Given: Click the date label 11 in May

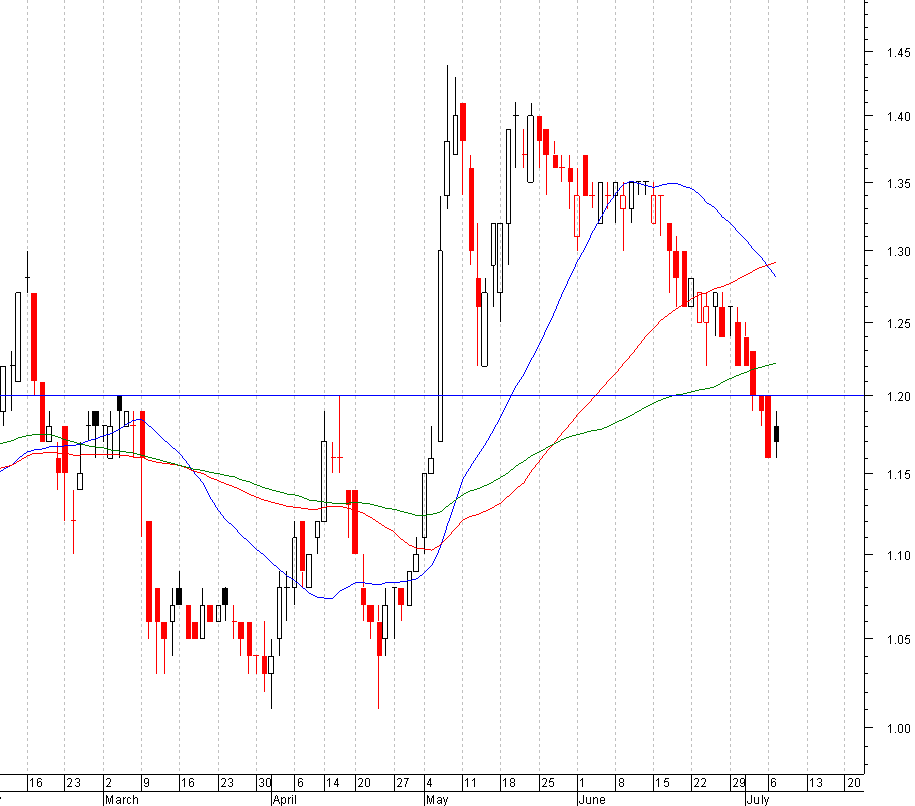Looking at the screenshot, I should 470,783.
